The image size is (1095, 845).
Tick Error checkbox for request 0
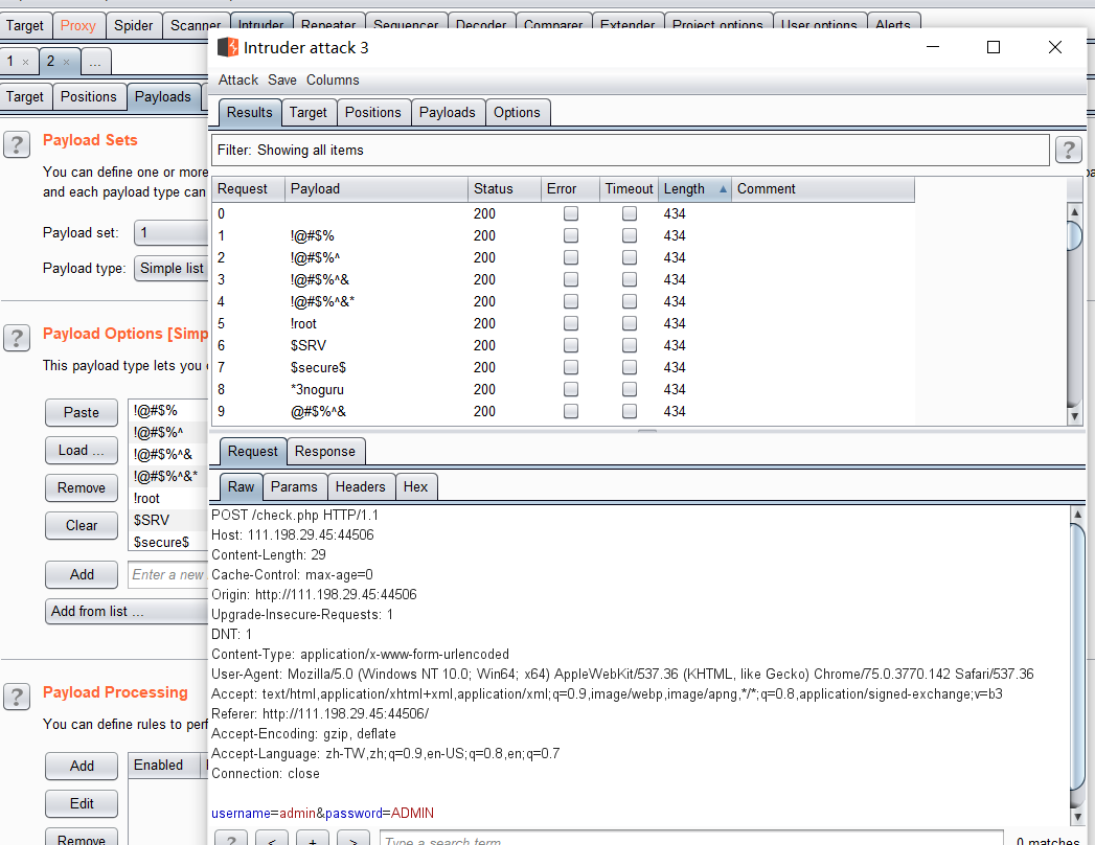click(x=571, y=214)
